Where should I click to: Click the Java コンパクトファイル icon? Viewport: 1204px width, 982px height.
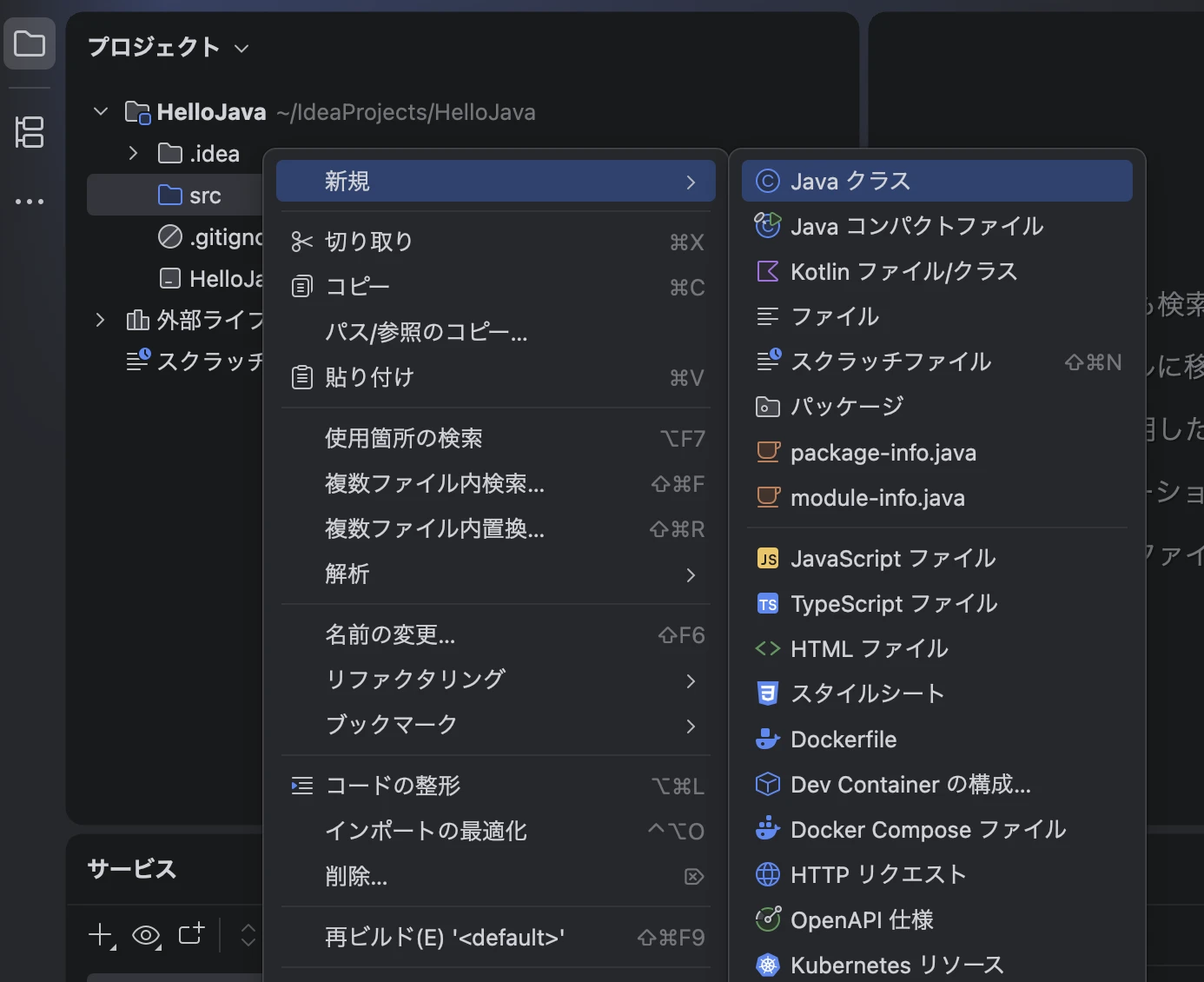coord(768,226)
